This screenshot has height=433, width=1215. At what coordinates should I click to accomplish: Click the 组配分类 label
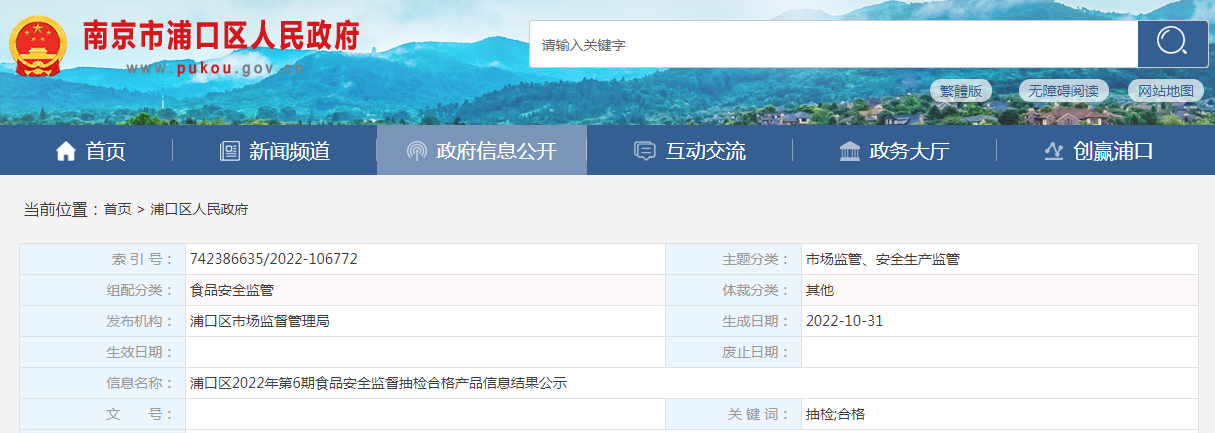click(x=140, y=290)
